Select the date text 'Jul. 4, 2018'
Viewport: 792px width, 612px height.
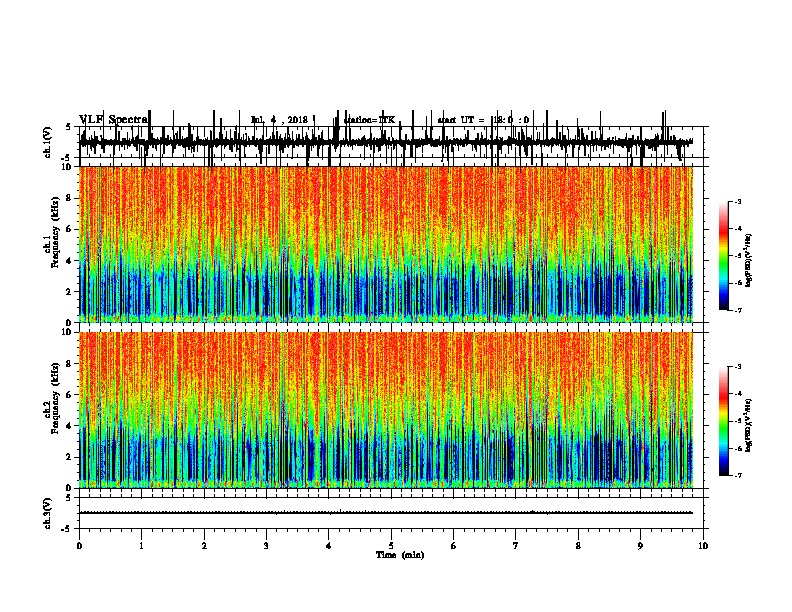(x=279, y=120)
